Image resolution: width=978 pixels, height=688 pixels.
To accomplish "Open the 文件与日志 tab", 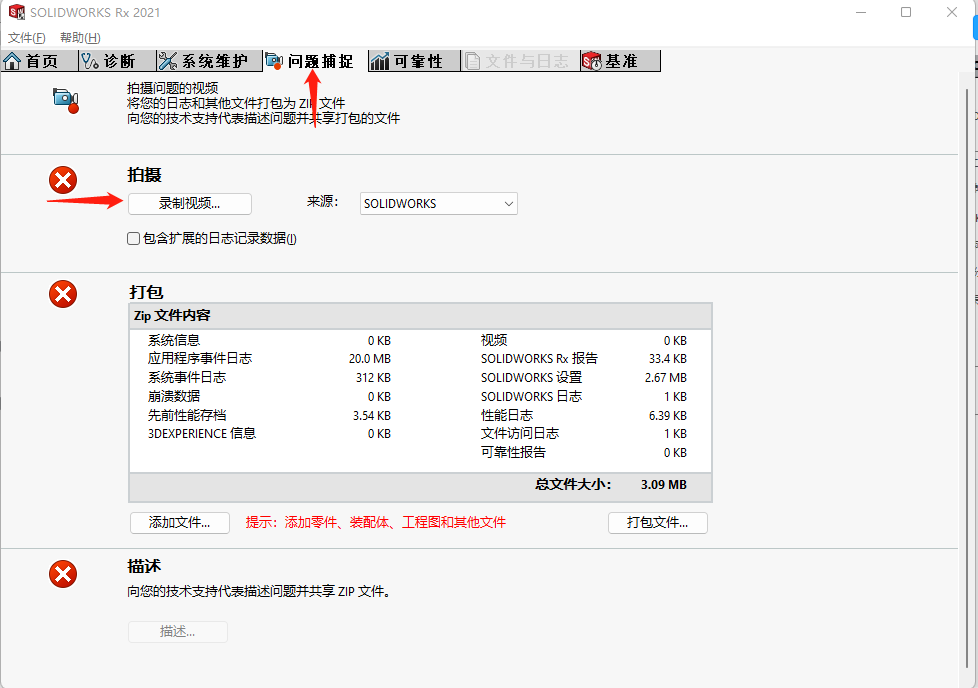I will (x=520, y=61).
